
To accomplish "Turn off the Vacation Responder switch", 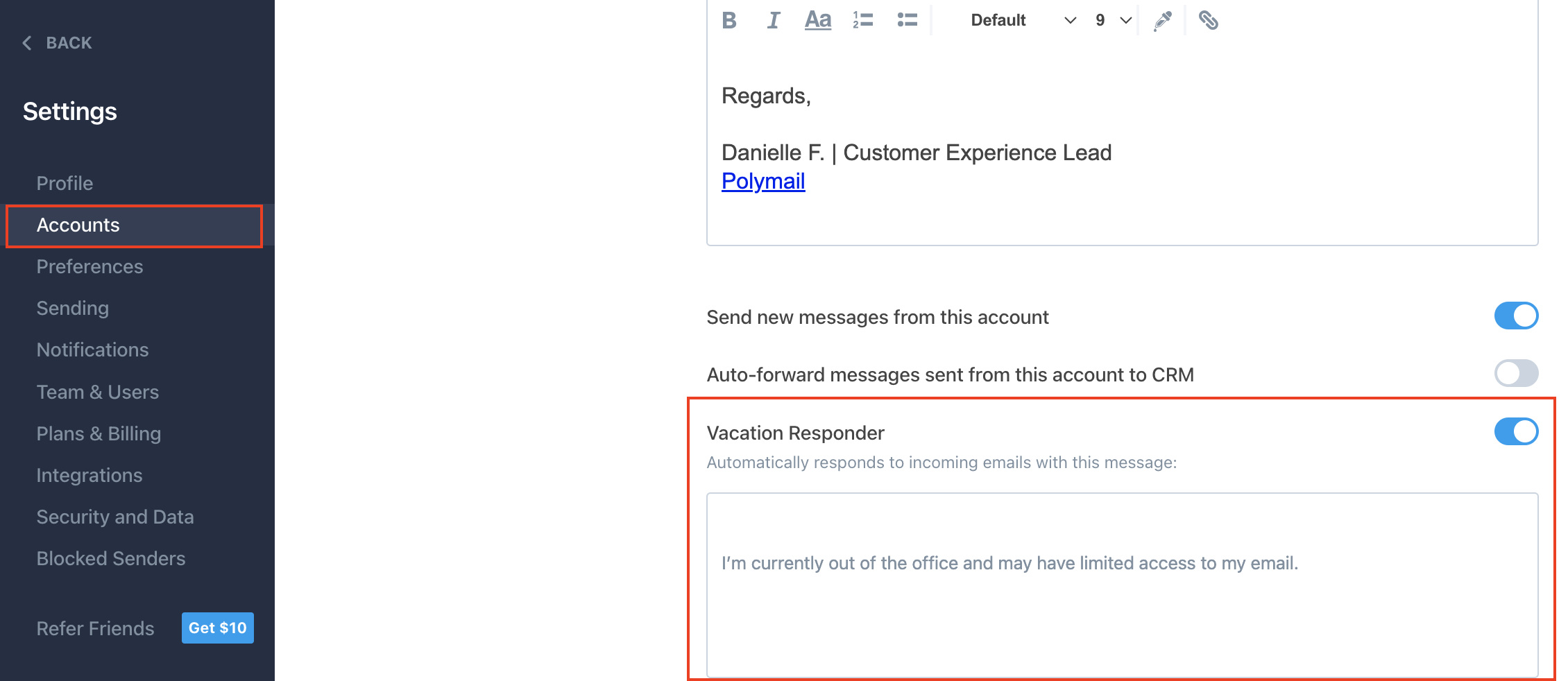I will point(1515,431).
